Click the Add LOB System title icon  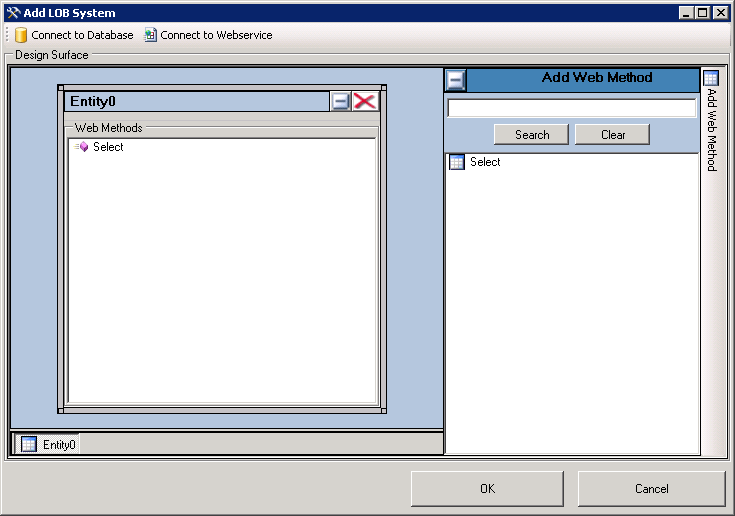[13, 13]
